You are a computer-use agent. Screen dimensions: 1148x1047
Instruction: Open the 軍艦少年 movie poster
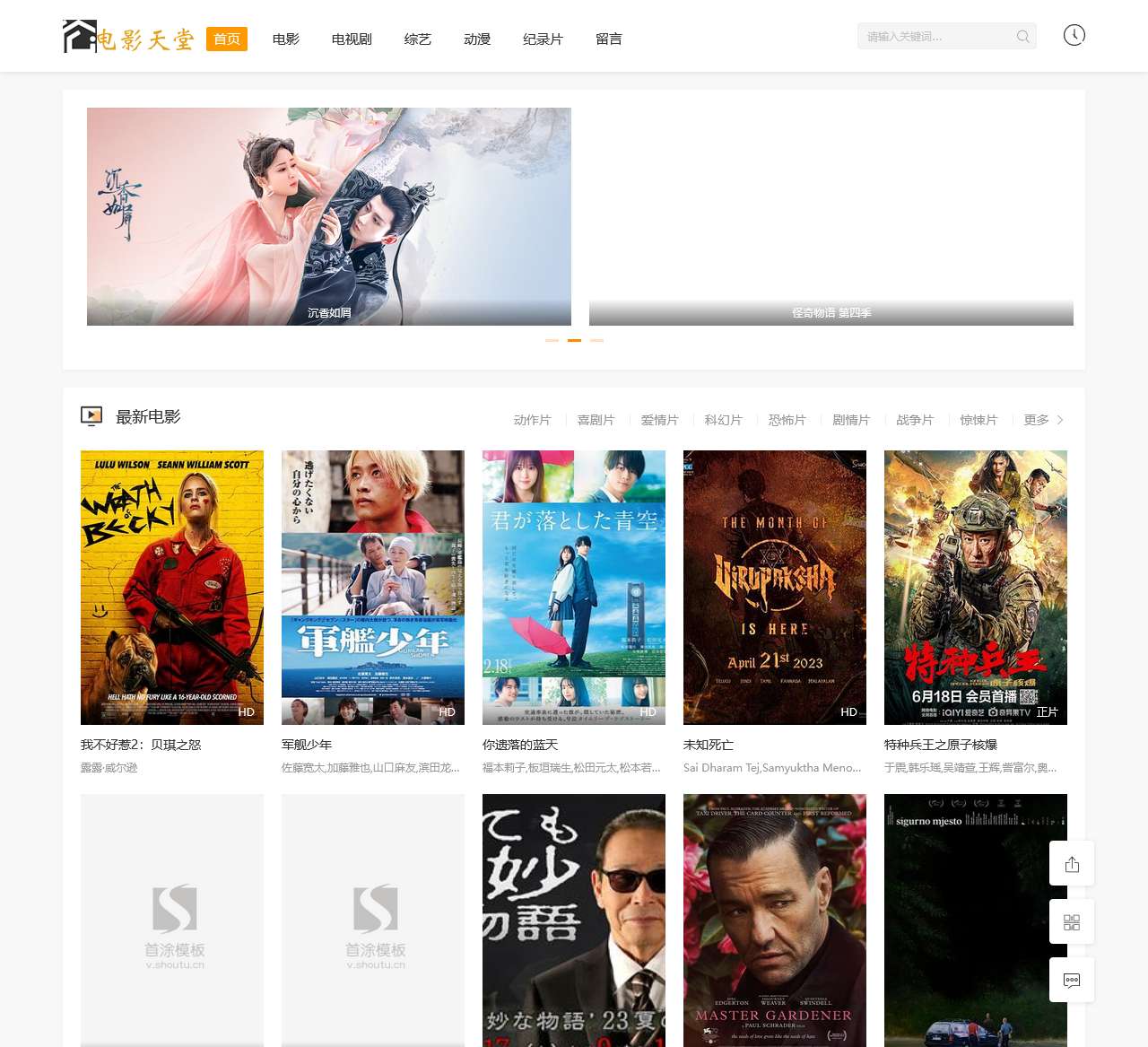(373, 588)
